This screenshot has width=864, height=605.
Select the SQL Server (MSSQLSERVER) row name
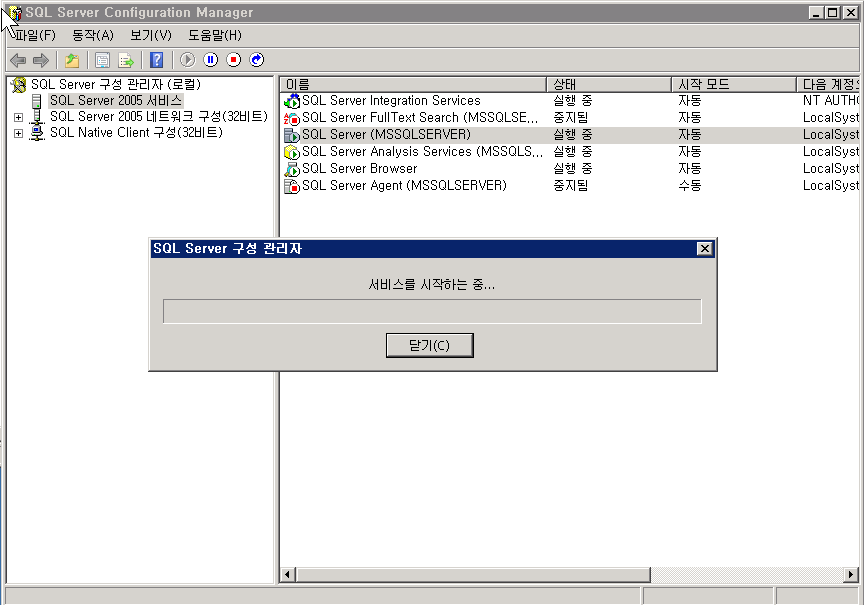pyautogui.click(x=387, y=135)
